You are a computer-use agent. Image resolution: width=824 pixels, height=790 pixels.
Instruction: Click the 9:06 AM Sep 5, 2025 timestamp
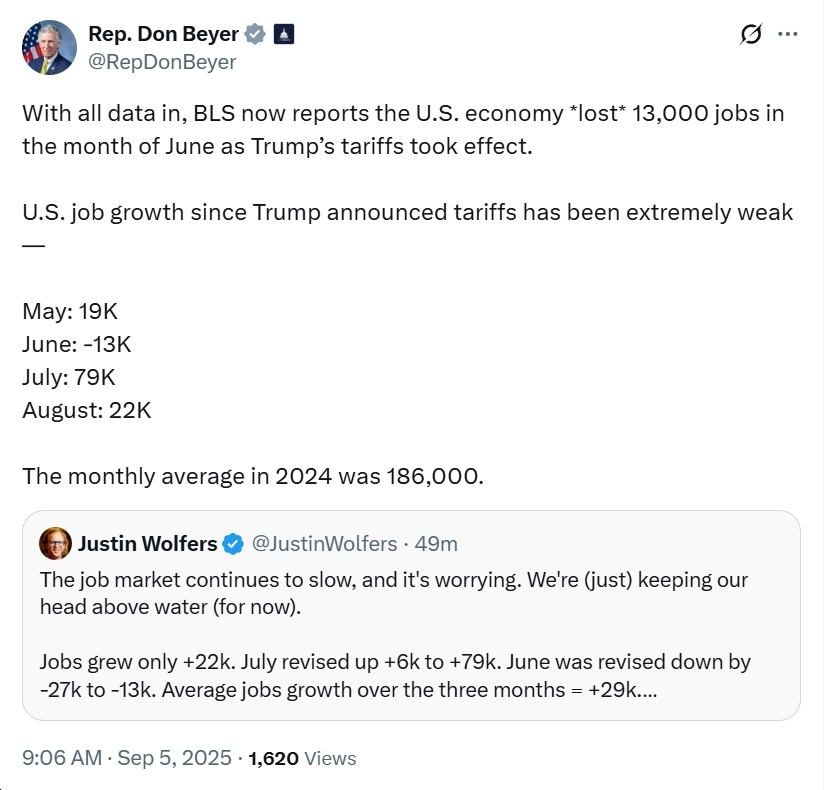click(127, 758)
